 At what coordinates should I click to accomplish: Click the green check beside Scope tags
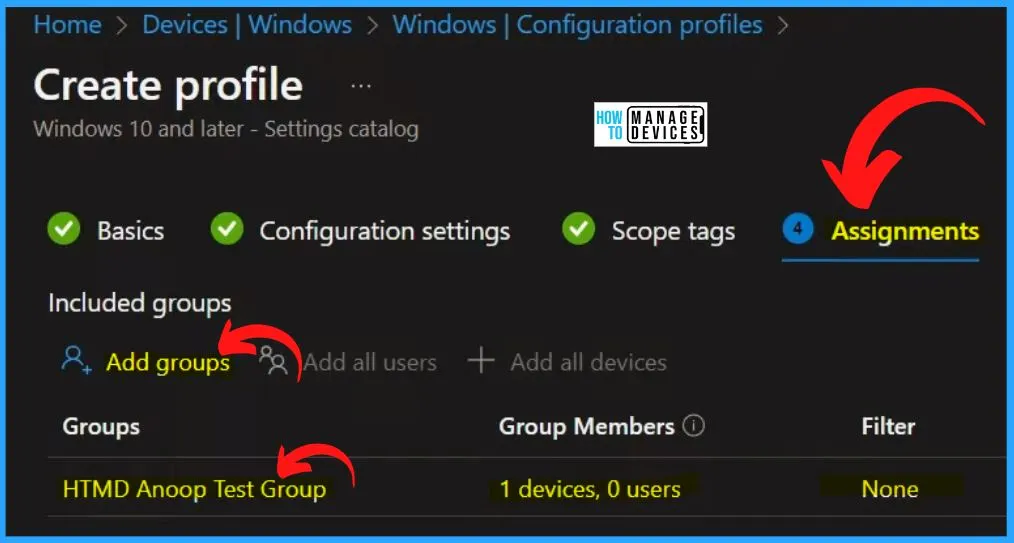[579, 229]
